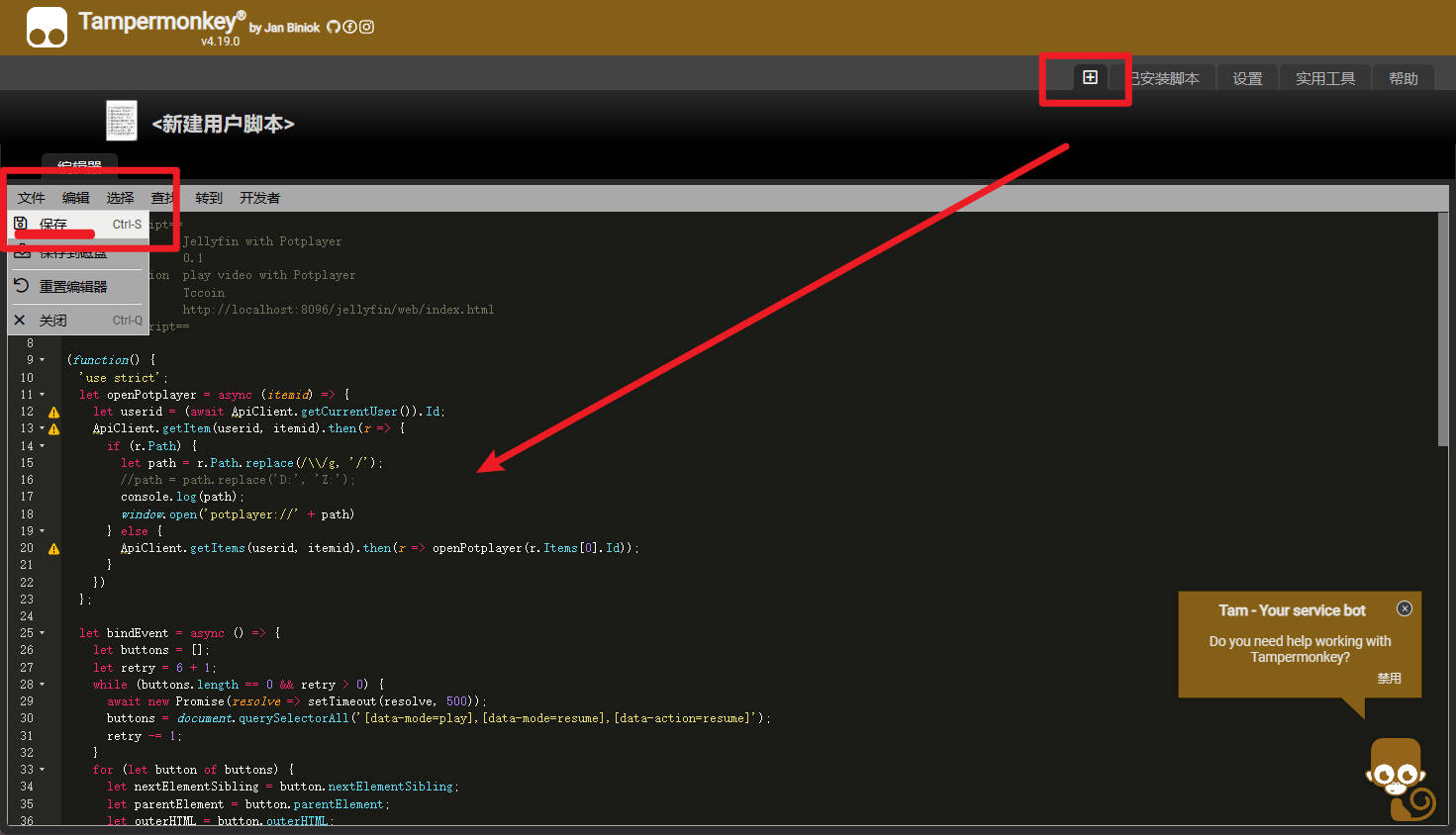The image size is (1456, 835).
Task: Click 'Jellyfin with Potplayer' text in script header
Action: coord(262,241)
